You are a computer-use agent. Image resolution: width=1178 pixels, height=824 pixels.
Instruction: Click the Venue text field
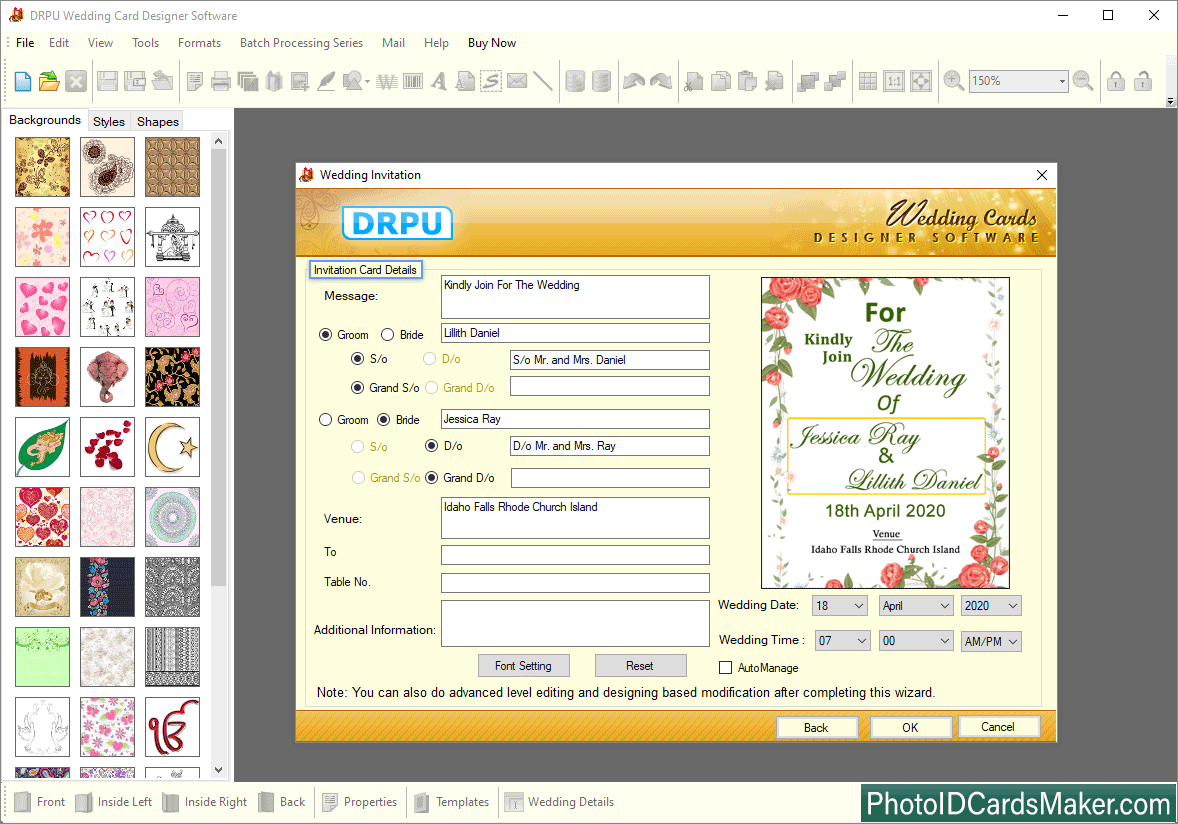point(575,518)
